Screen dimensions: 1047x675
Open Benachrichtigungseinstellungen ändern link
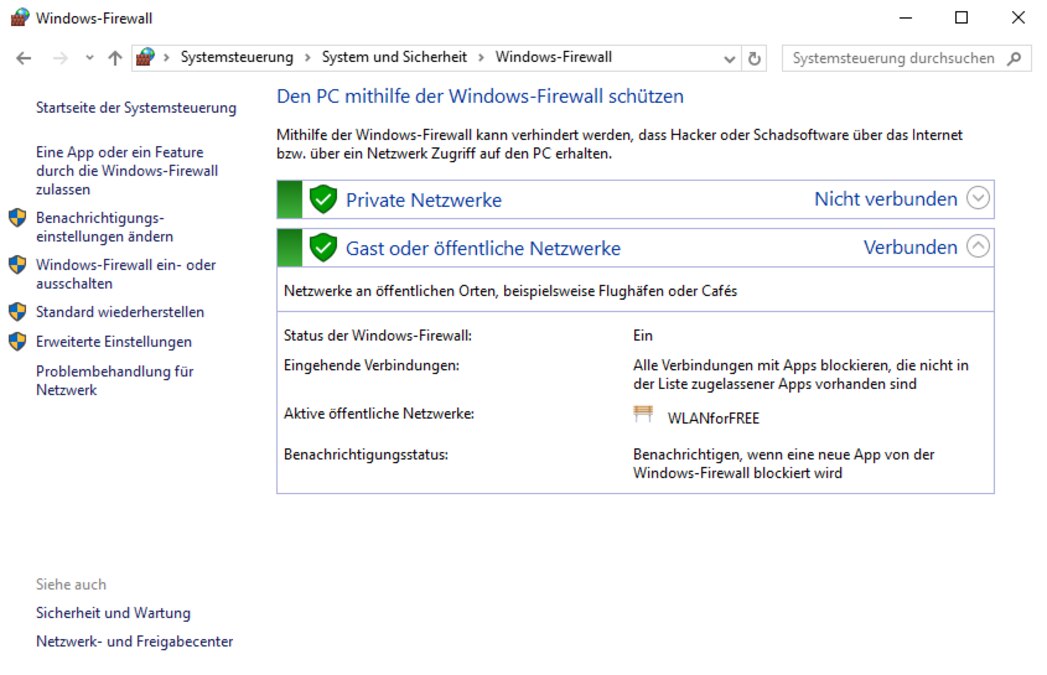[x=105, y=227]
